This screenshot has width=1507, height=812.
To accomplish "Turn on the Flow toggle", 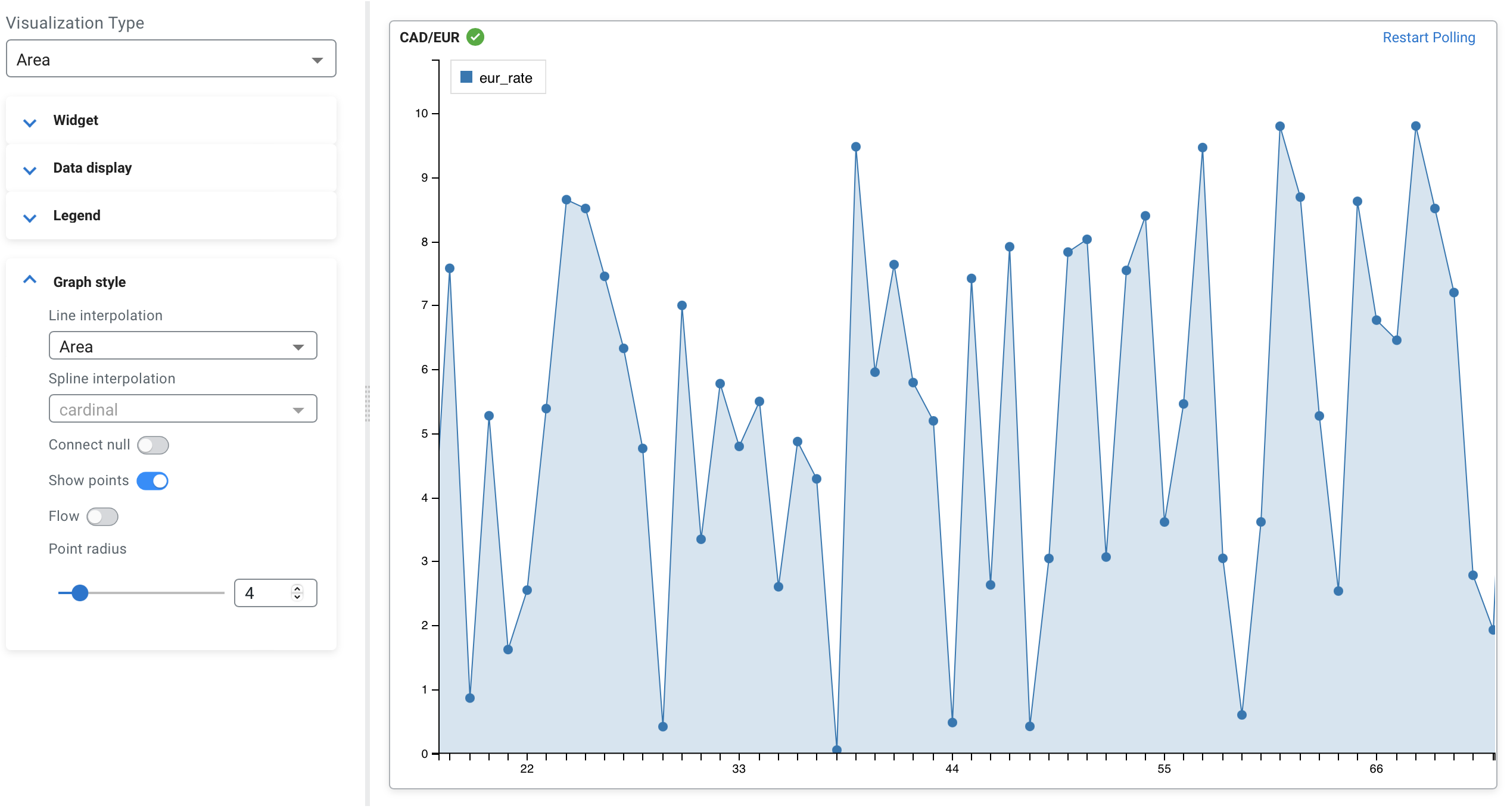I will point(102,516).
